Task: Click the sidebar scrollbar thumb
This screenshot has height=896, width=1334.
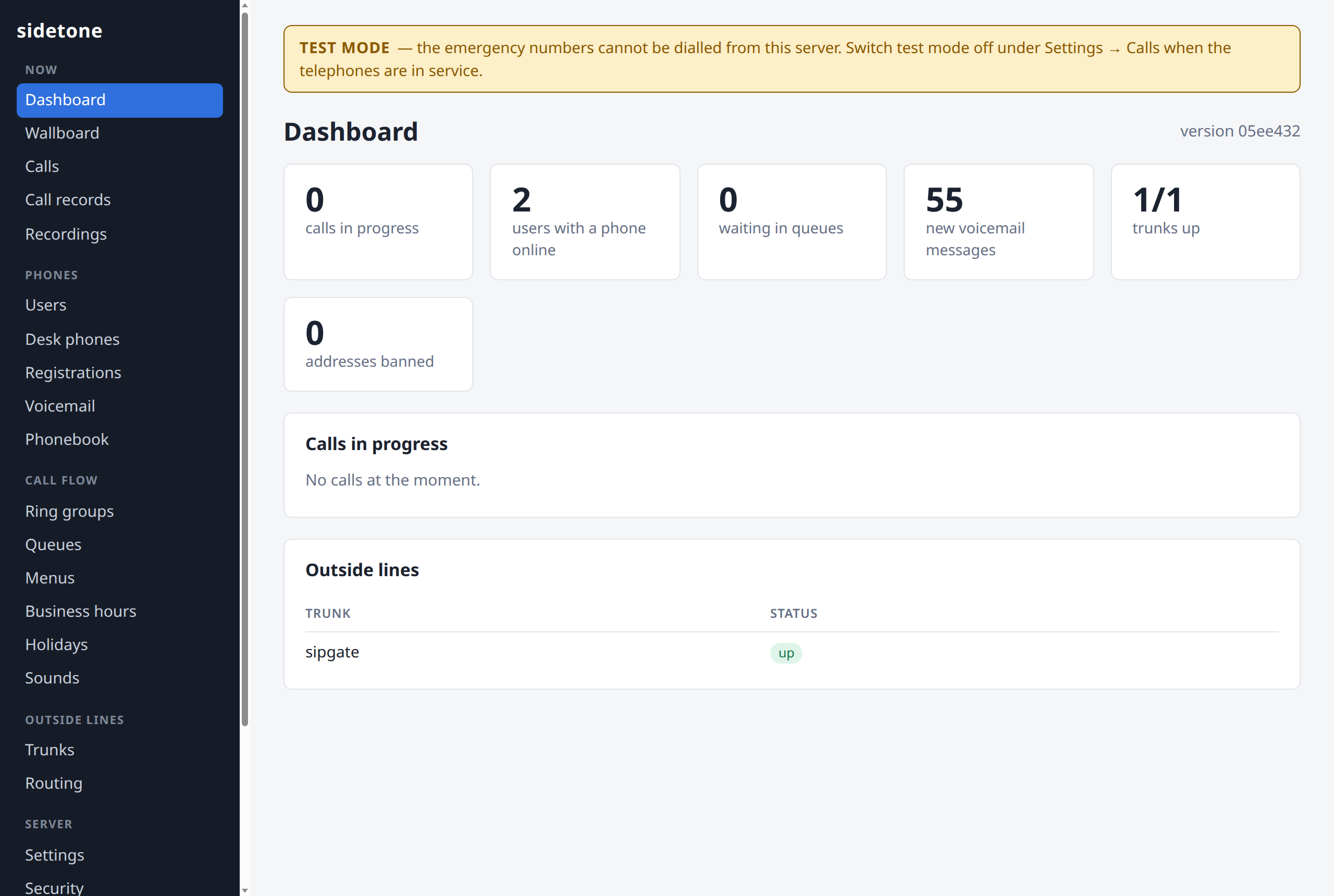Action: click(x=244, y=369)
